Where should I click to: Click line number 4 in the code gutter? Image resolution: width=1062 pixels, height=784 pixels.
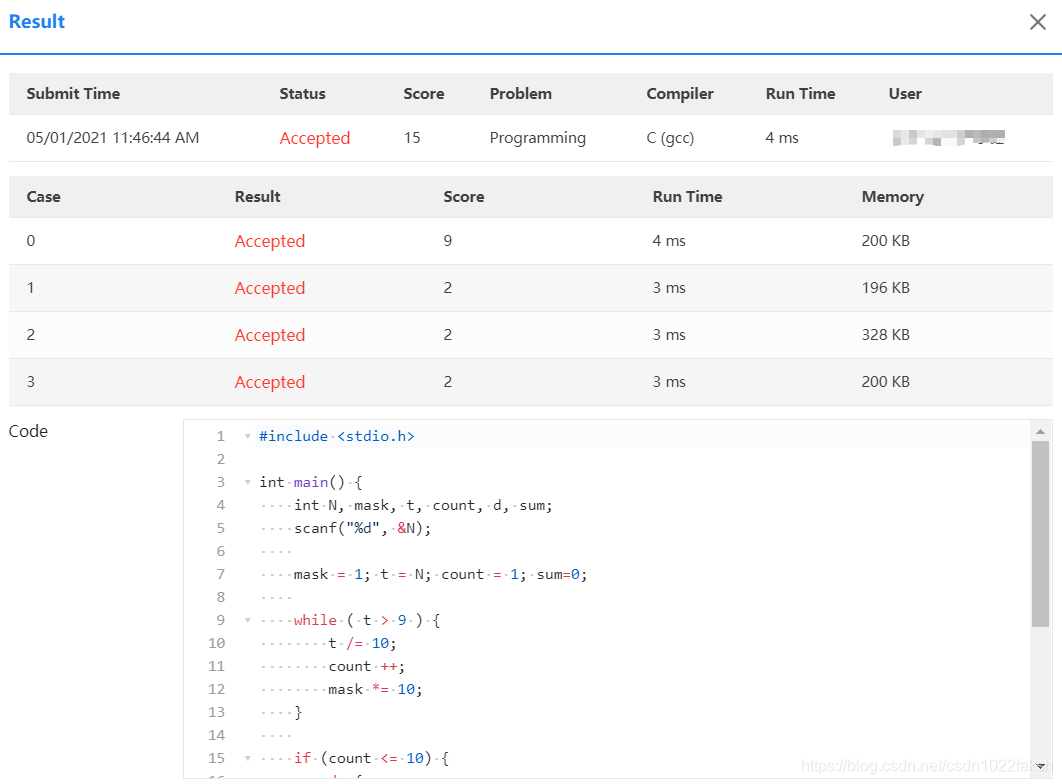click(220, 505)
